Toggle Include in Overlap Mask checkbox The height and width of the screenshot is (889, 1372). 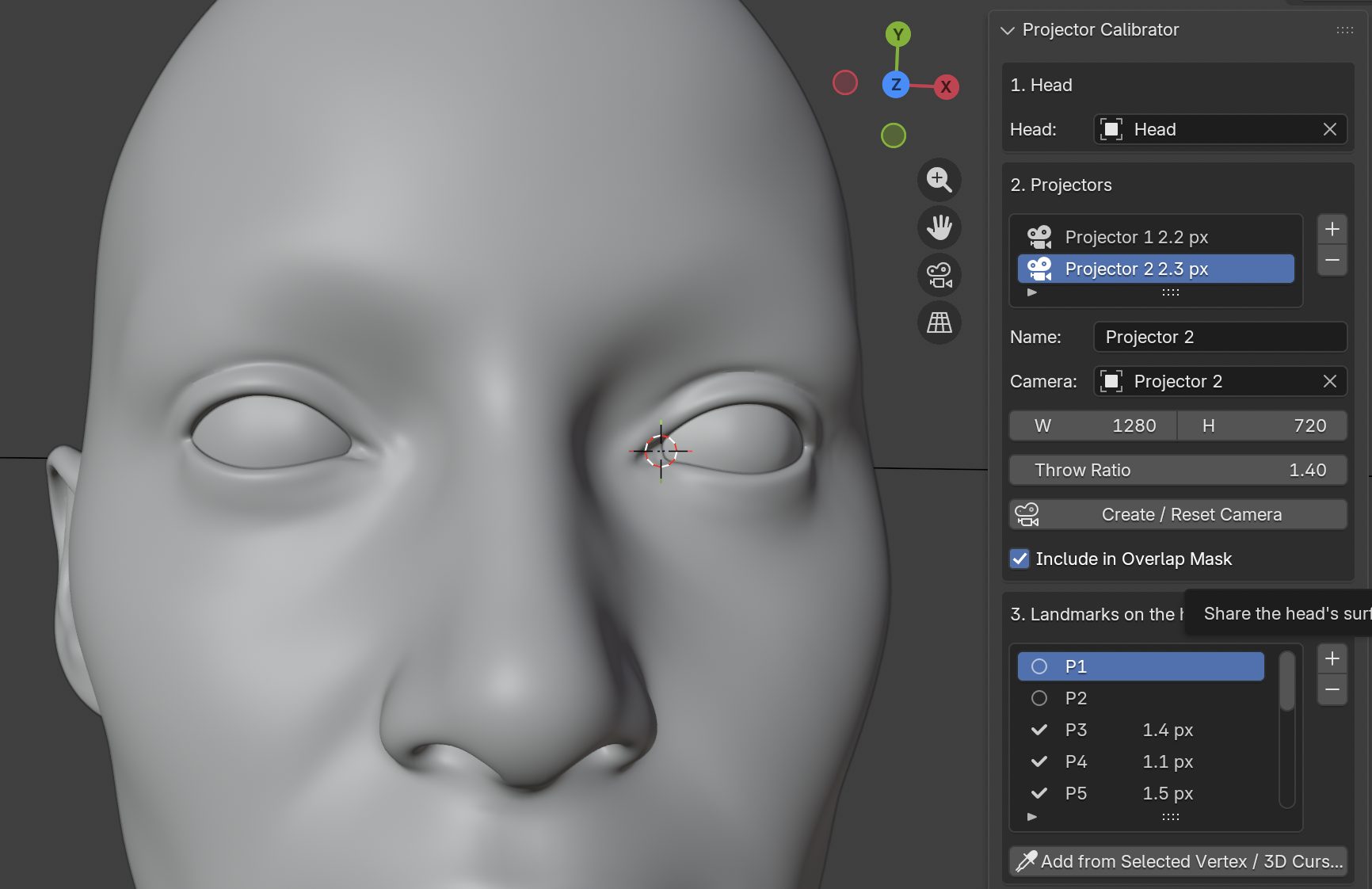[x=1019, y=559]
